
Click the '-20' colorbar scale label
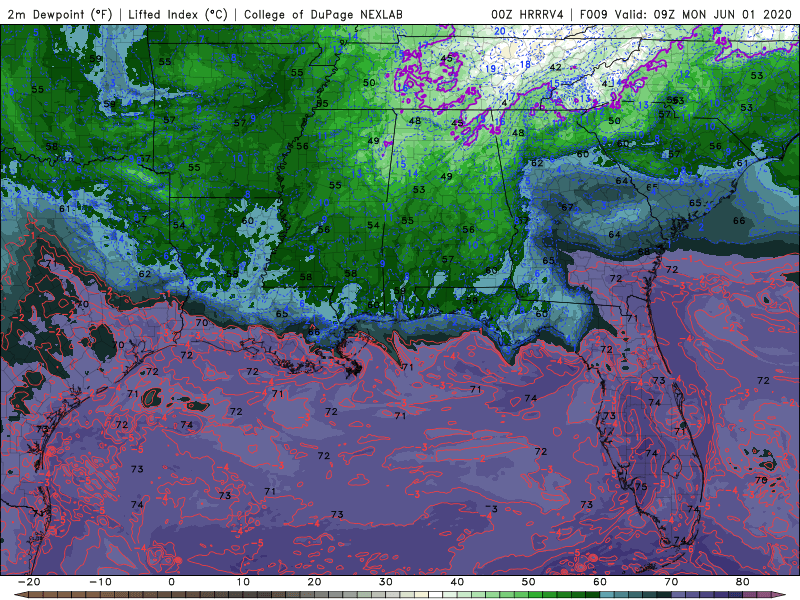29,582
